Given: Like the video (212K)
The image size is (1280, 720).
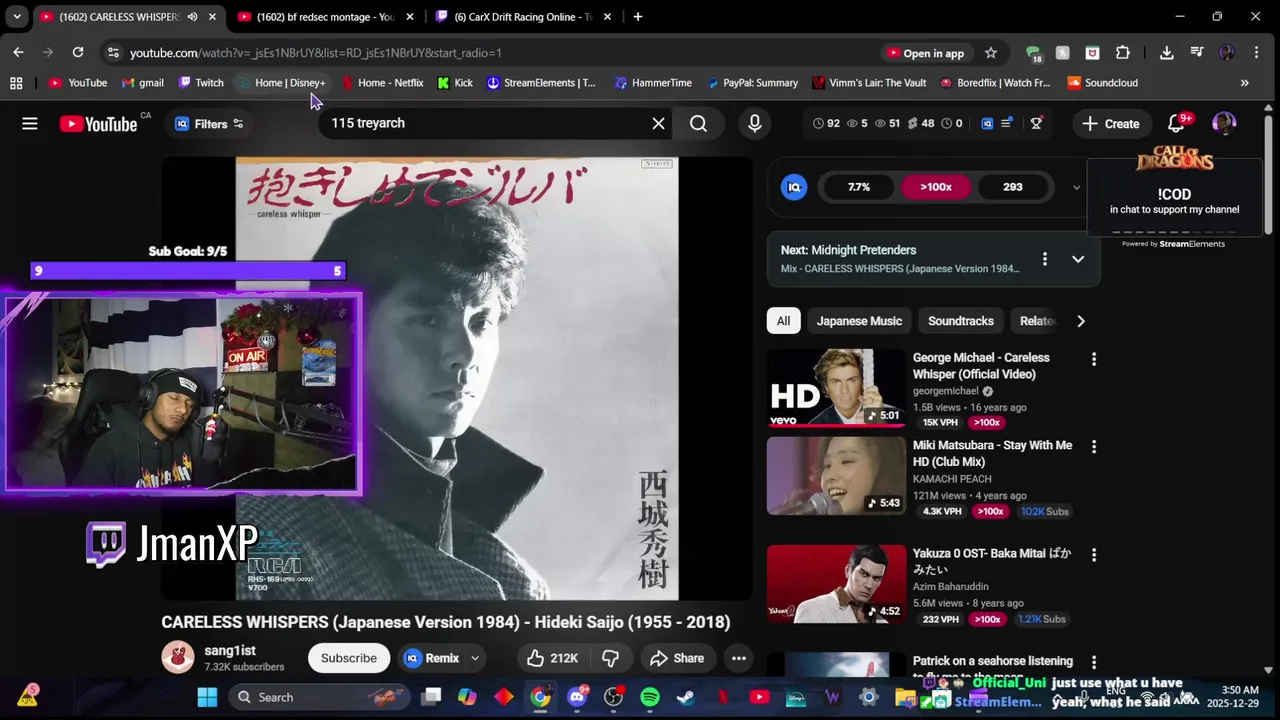Looking at the screenshot, I should (x=552, y=658).
